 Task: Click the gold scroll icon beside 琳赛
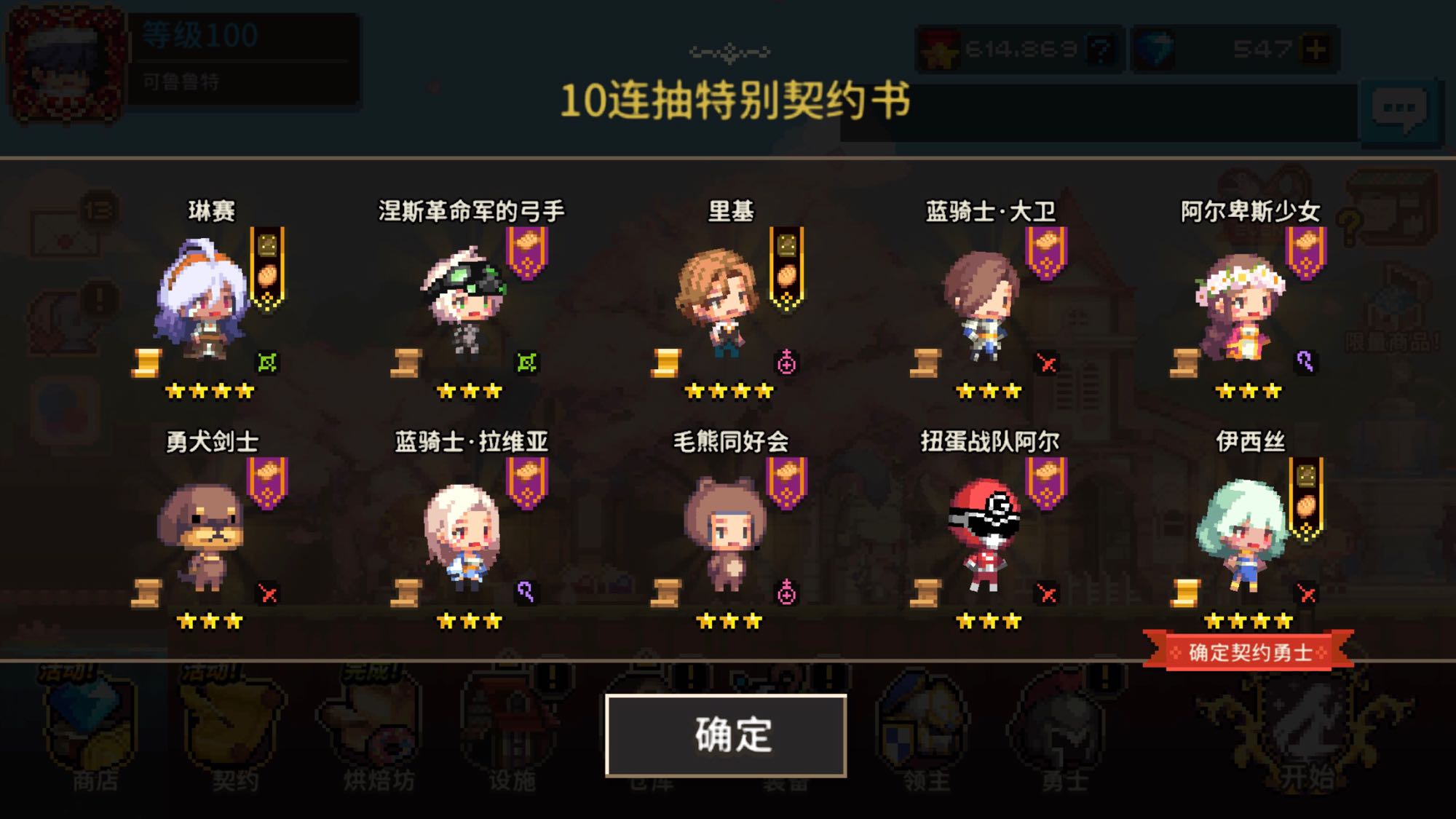146,363
